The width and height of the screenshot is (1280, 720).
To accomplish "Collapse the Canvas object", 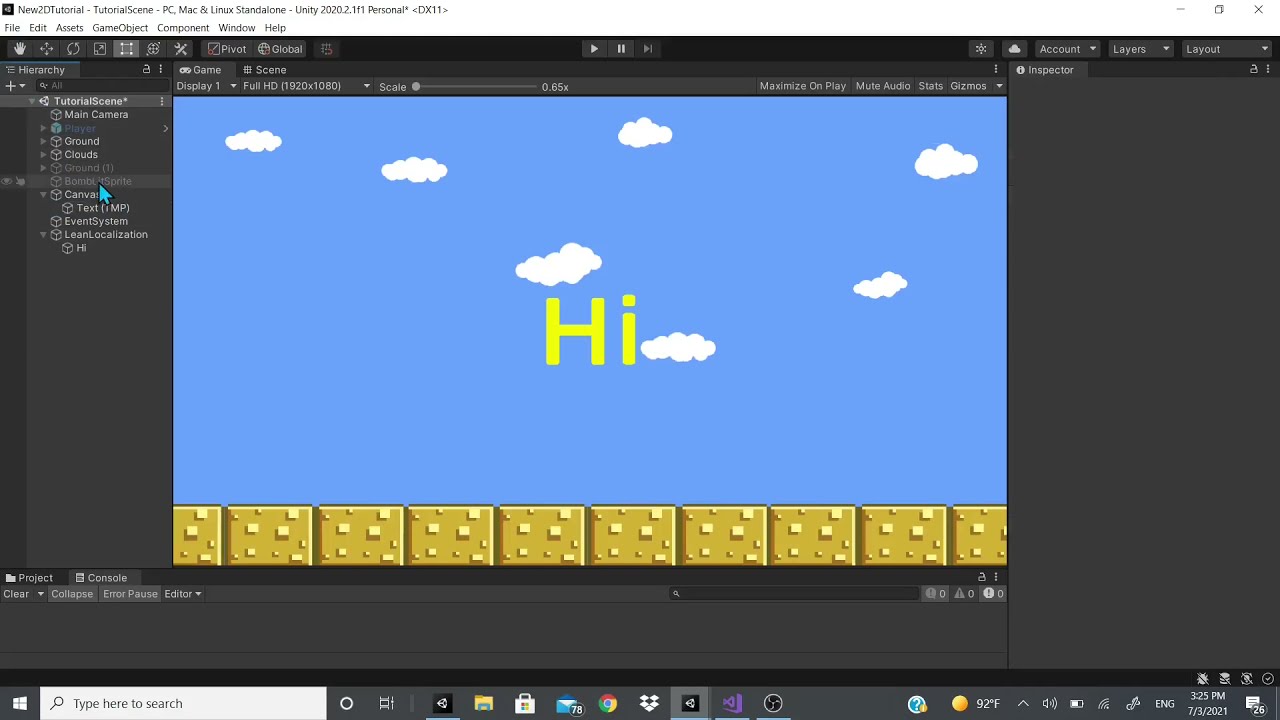I will (43, 195).
